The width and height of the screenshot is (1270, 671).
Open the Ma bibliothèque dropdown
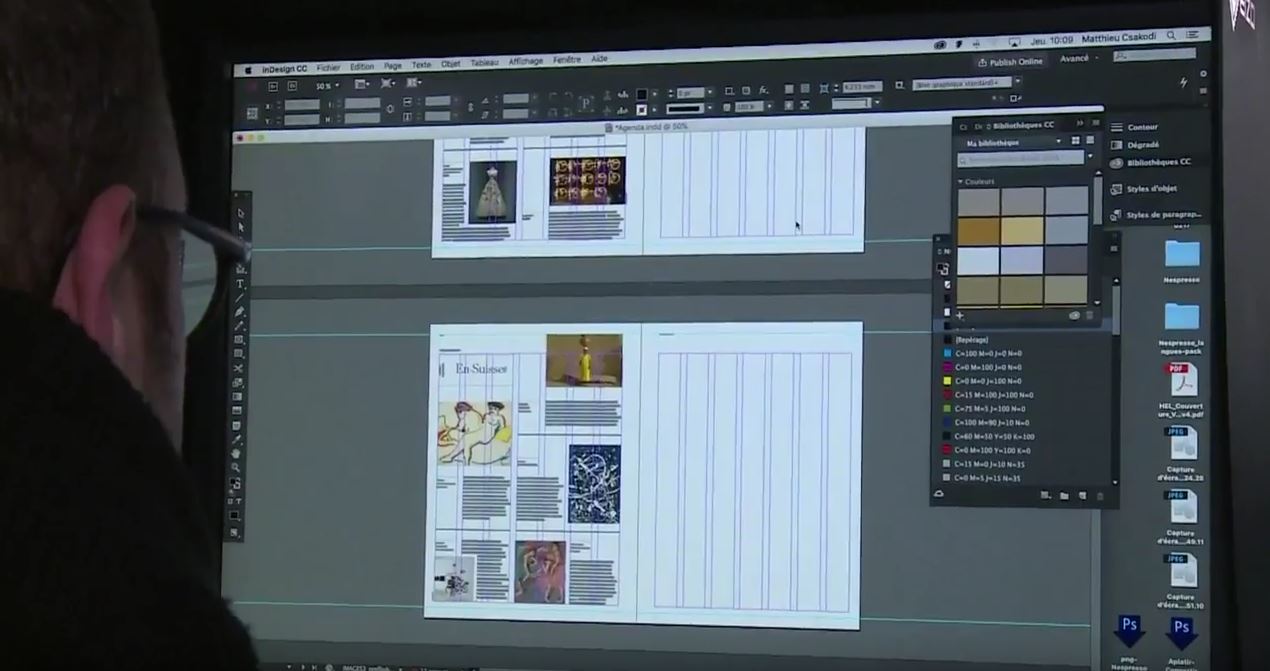click(1011, 143)
